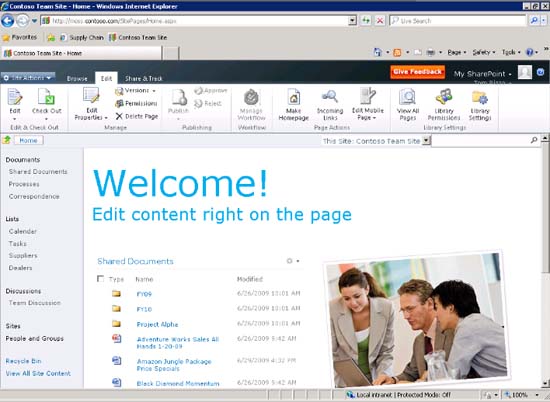Click the Approve ribbon button
Screen dimensions: 550x402
pyautogui.click(x=210, y=91)
